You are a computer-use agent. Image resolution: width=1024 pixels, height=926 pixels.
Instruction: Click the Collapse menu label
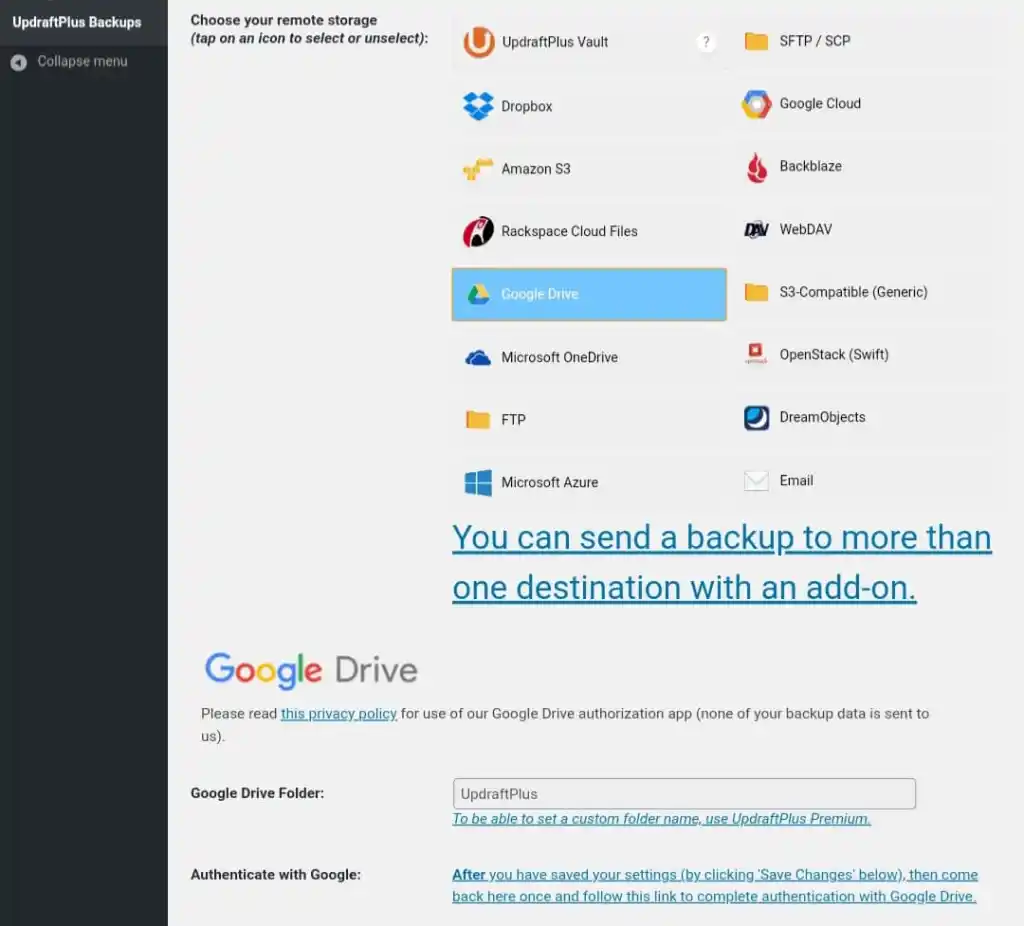point(82,61)
